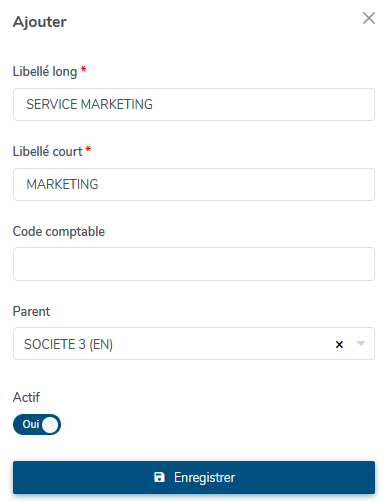Focus the Libellé court field containing MARKETING
Screen dimensions: 386x502
[194, 184]
